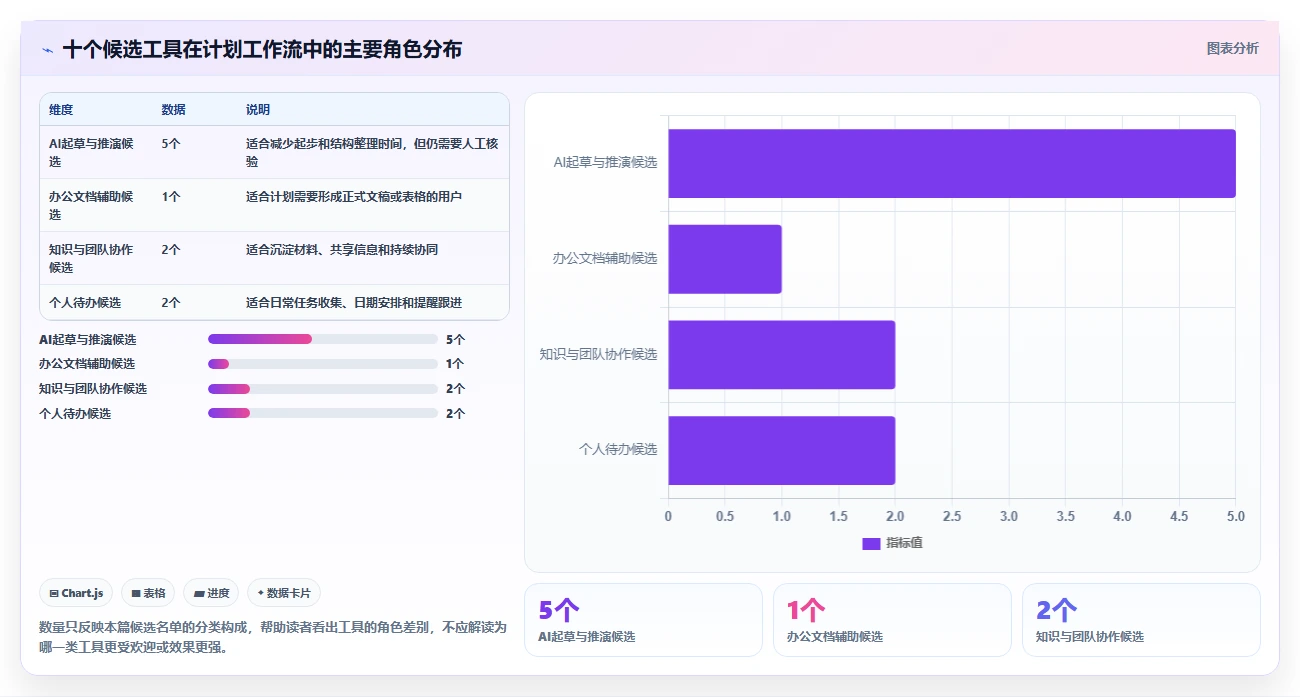Click the 5个 value in table
Screen dimensions: 1300x697
tap(171, 143)
